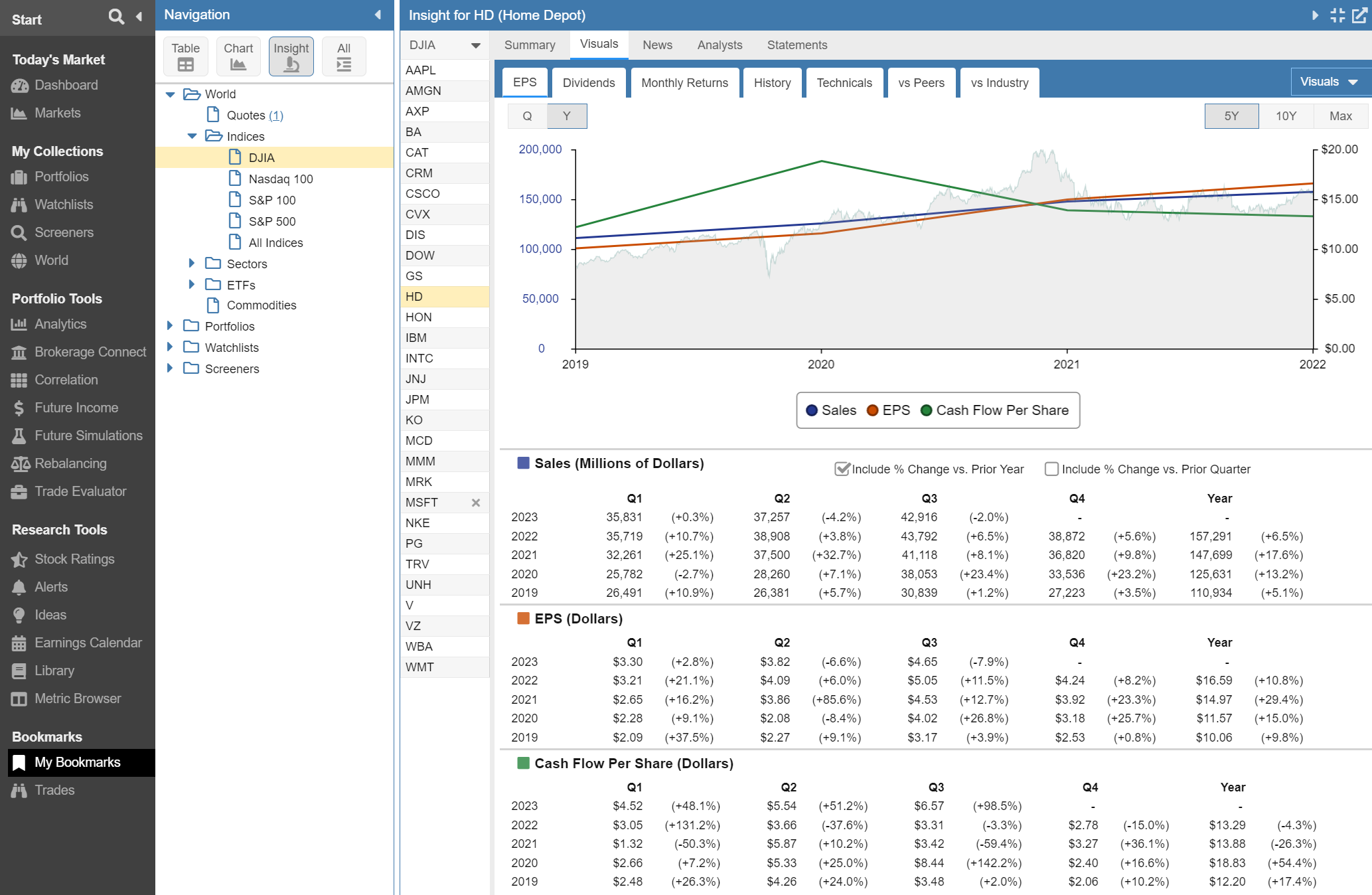Screen dimensions: 1372x895
Task: Open Markets from the sidebar
Action: click(57, 113)
